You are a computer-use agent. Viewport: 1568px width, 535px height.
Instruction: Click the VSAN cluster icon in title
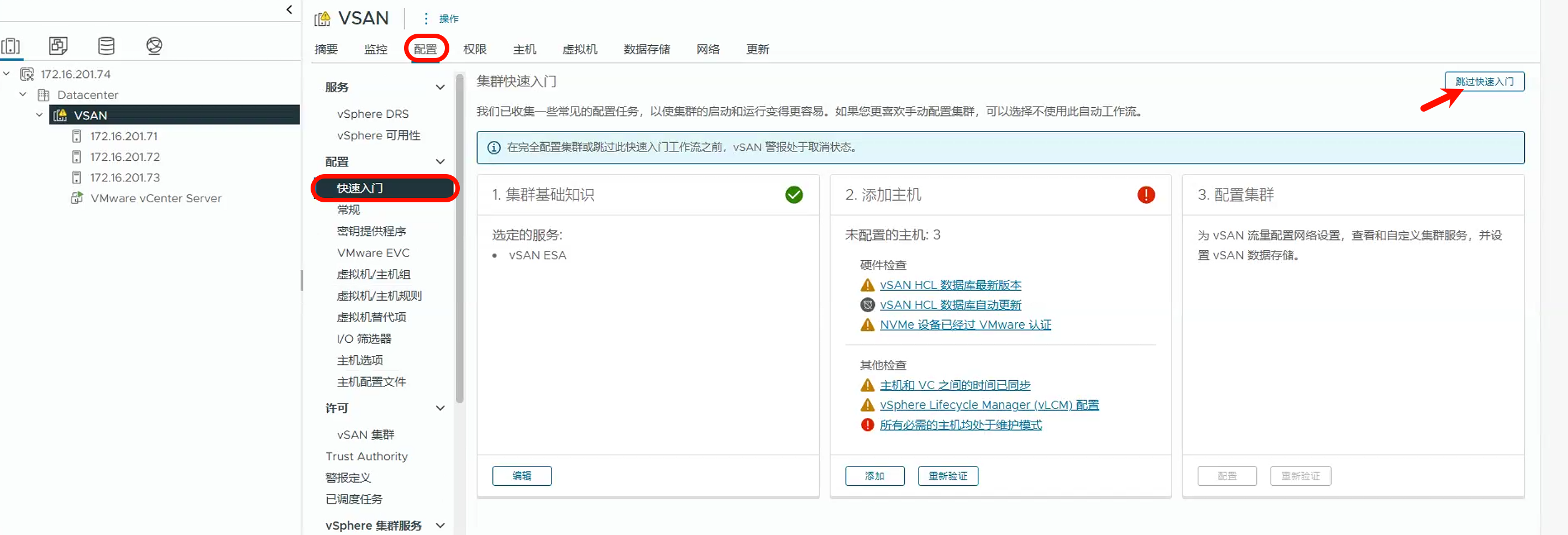pyautogui.click(x=323, y=18)
